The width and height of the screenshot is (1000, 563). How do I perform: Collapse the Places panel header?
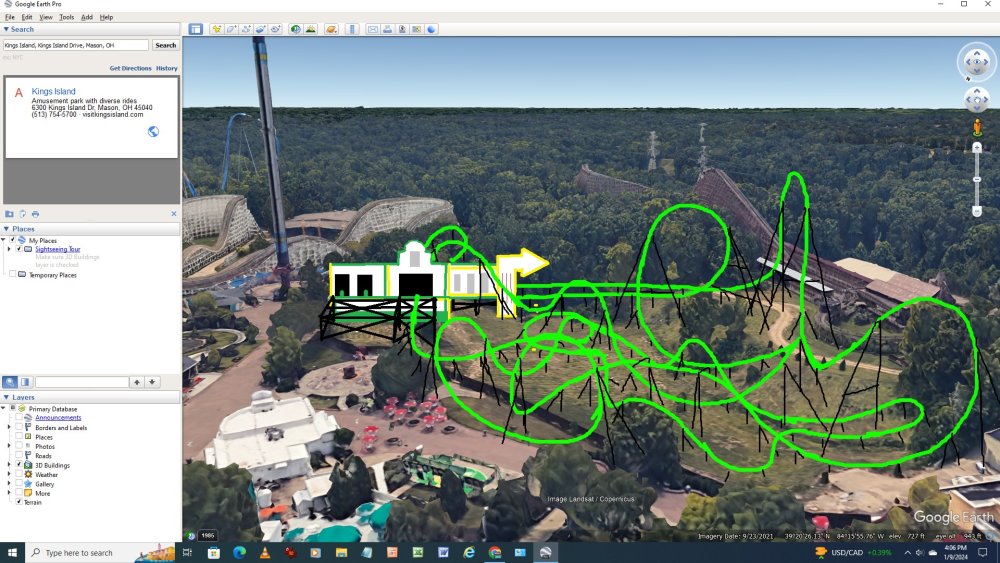(7, 229)
